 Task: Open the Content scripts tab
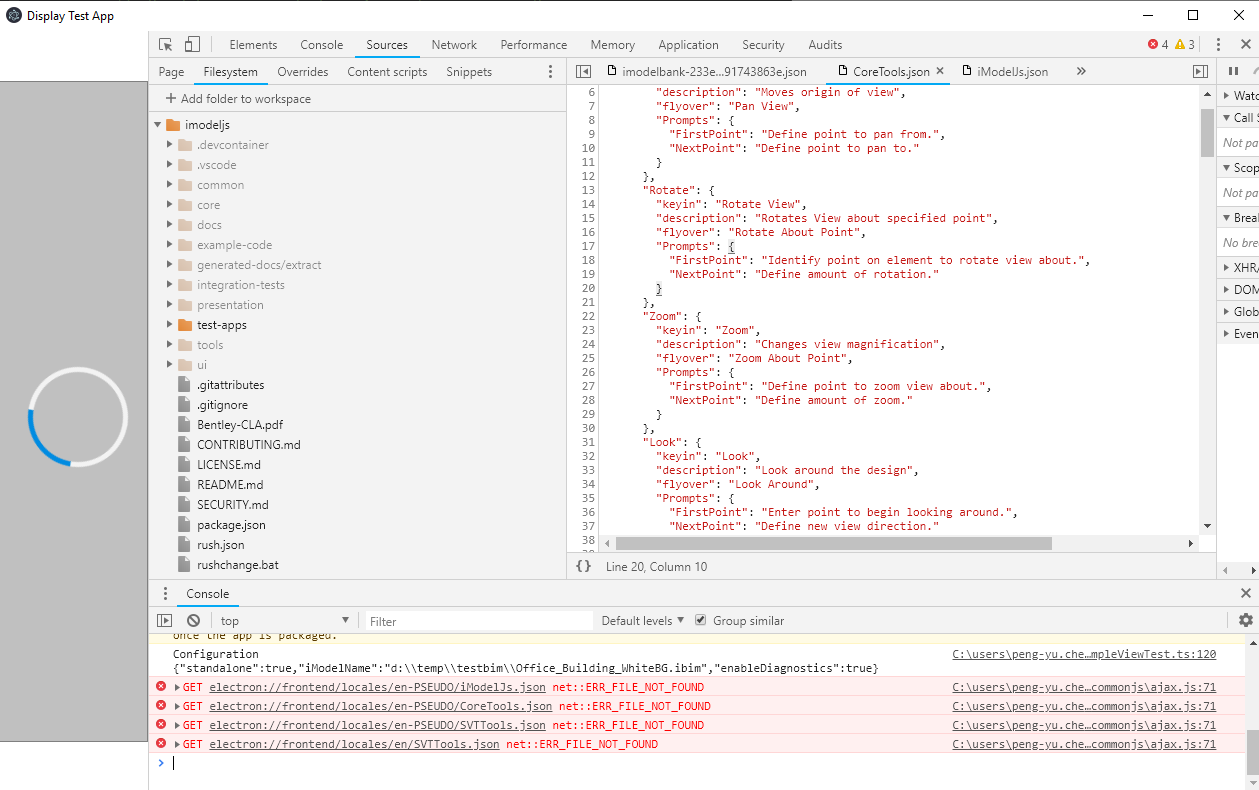tap(387, 72)
